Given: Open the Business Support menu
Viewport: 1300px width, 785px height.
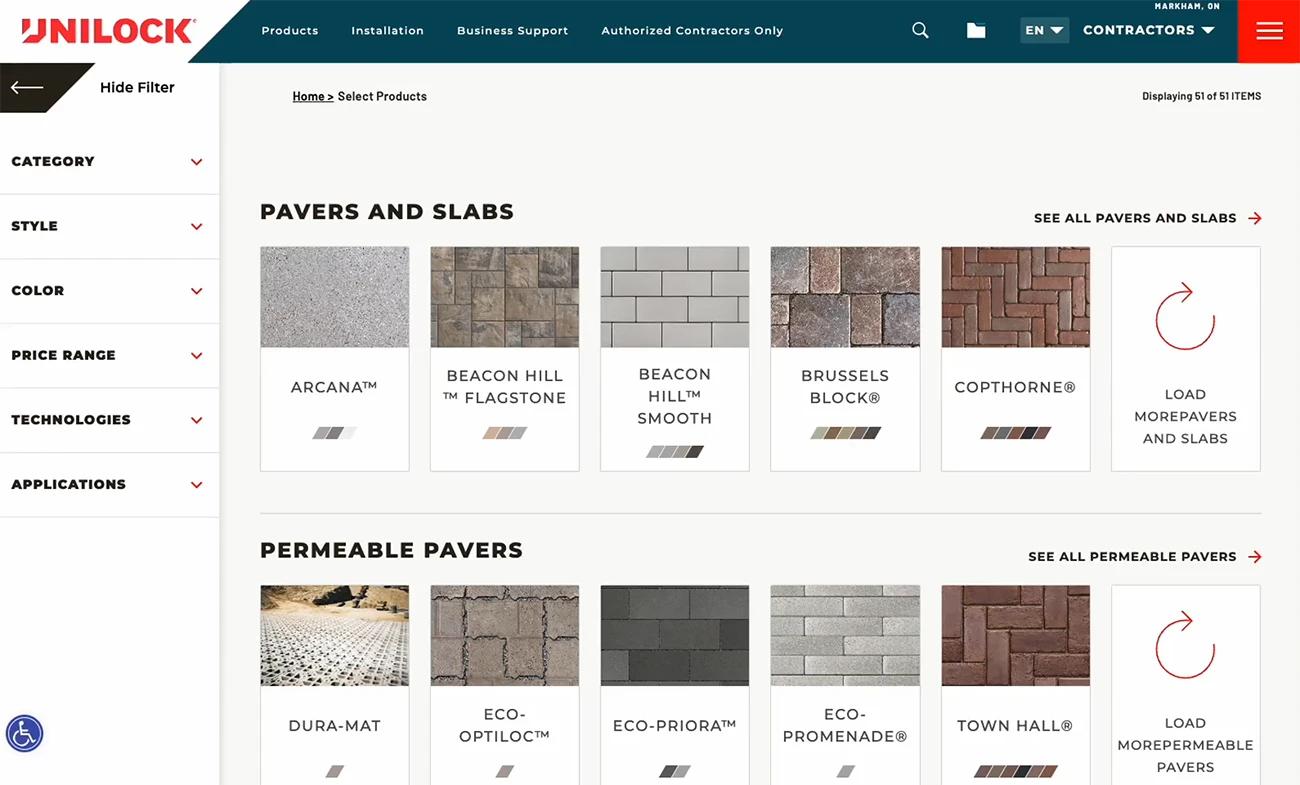Looking at the screenshot, I should [513, 31].
